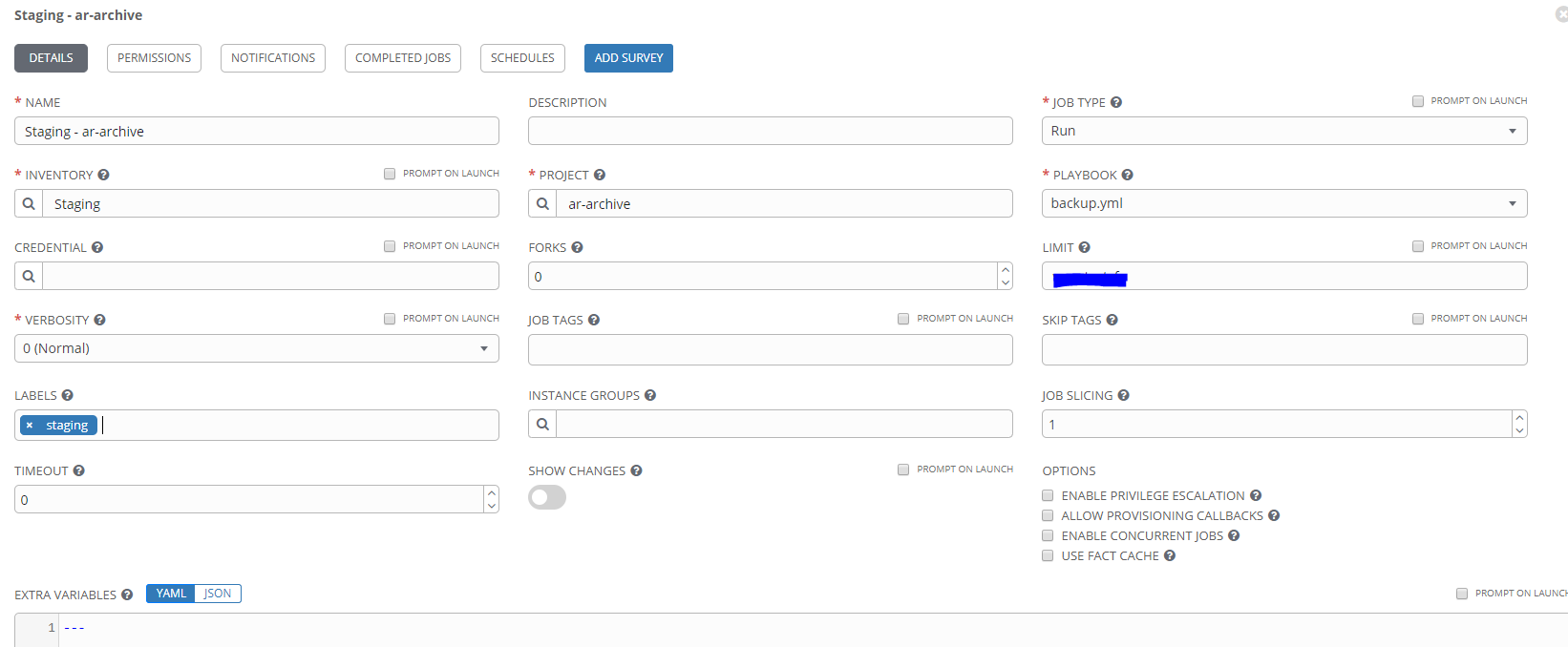
Task: Open the Schedules tab
Action: [522, 58]
